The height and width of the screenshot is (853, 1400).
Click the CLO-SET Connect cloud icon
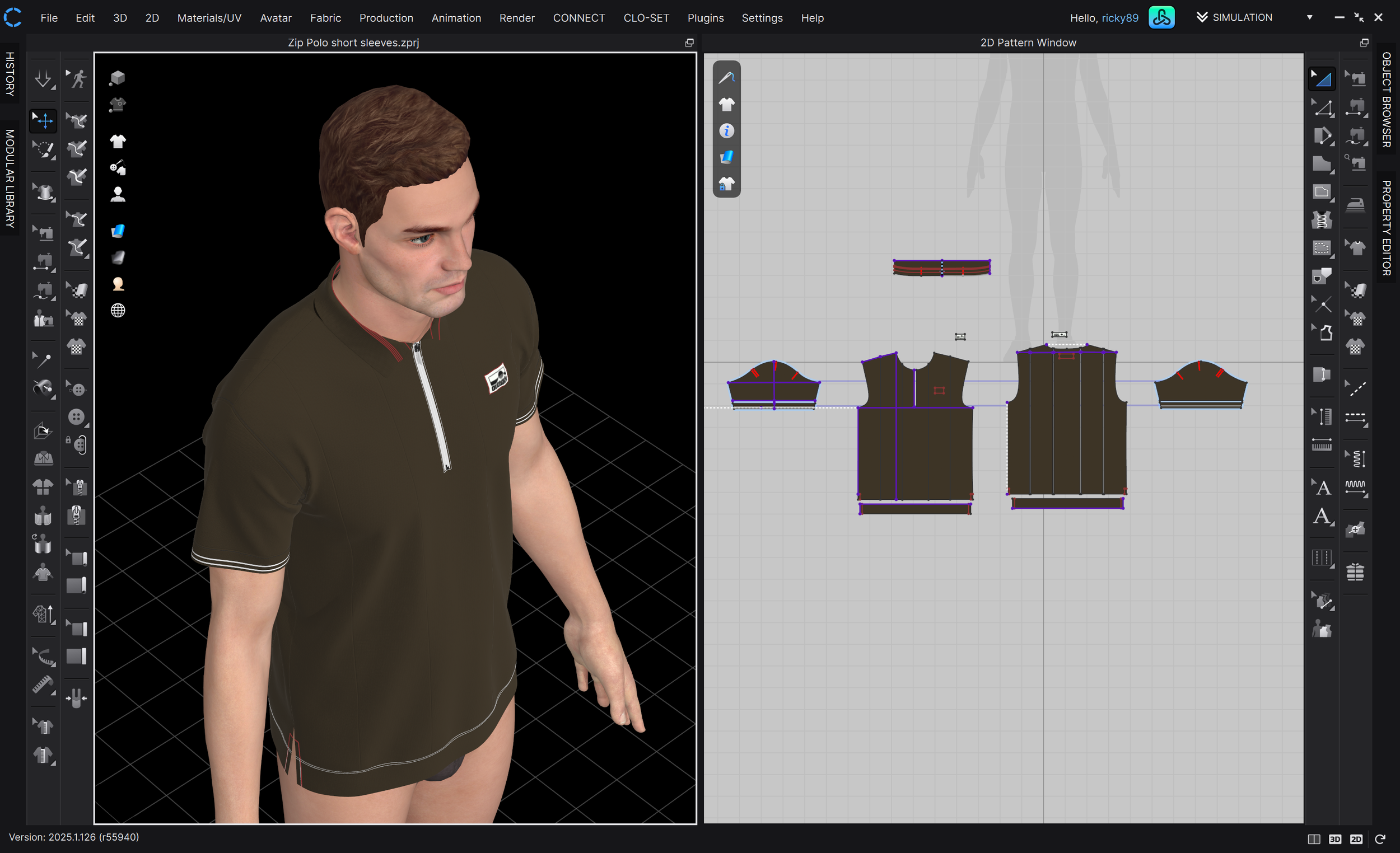tap(1161, 17)
